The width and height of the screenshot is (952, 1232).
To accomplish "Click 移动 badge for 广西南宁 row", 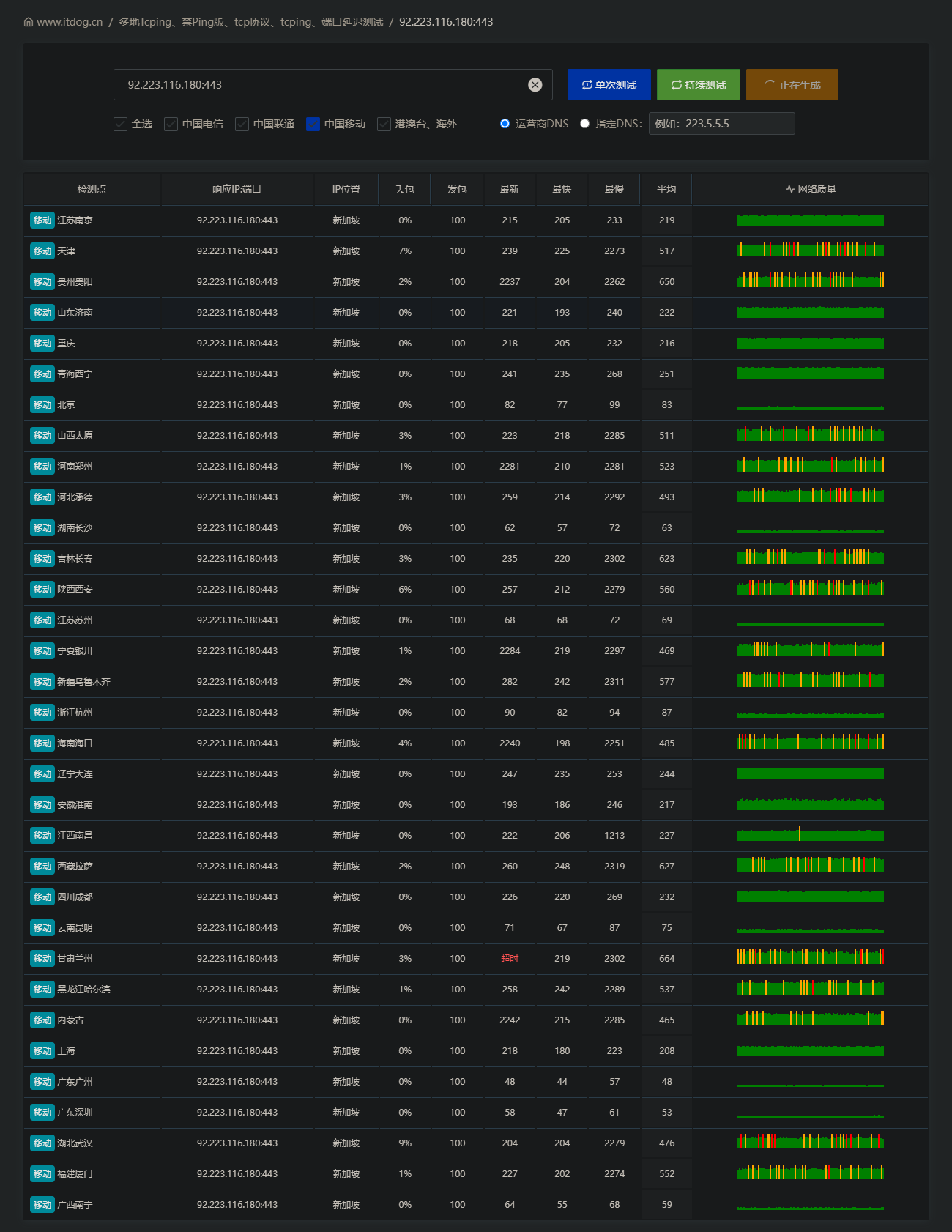I will click(42, 1205).
